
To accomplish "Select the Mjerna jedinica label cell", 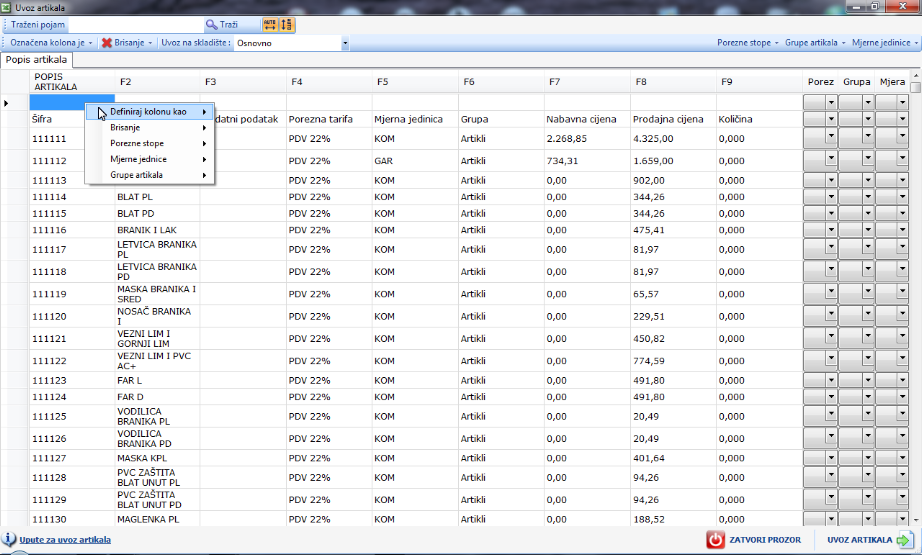I will [x=415, y=119].
